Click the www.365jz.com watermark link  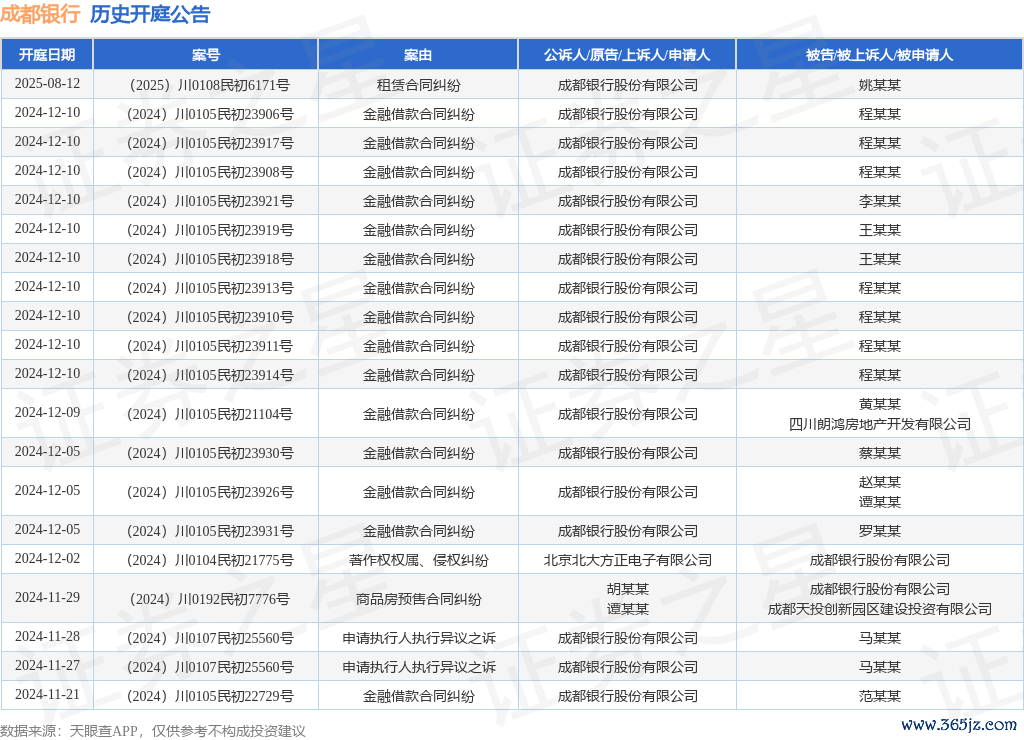(958, 724)
